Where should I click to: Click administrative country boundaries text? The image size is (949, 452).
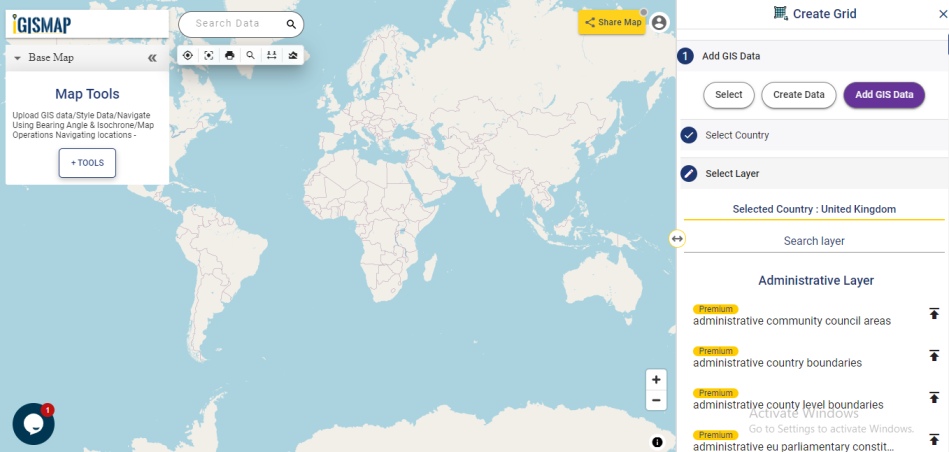coord(777,363)
